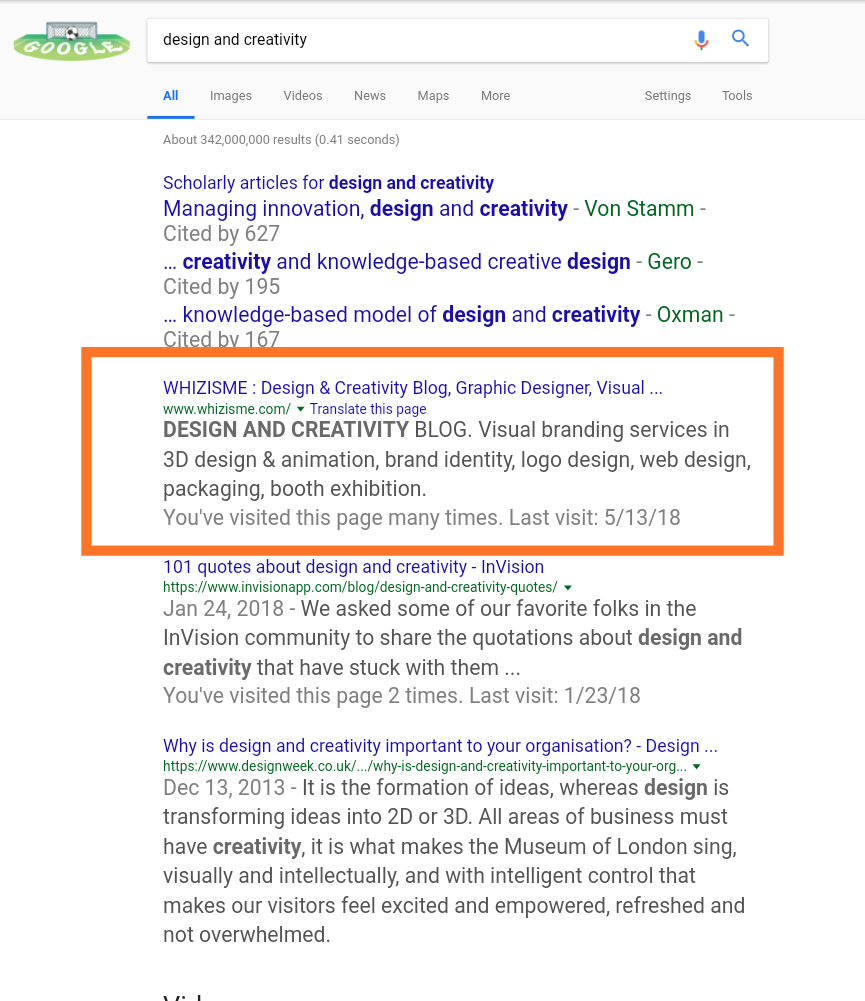Switch to the Images tab

tap(230, 96)
